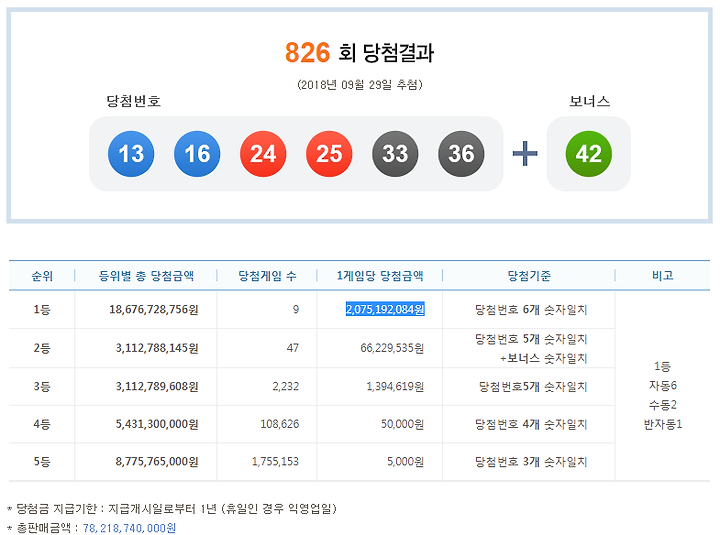Image resolution: width=720 pixels, height=535 pixels.
Task: Click total prize 3,112,789,608원
Action: [x=157, y=386]
